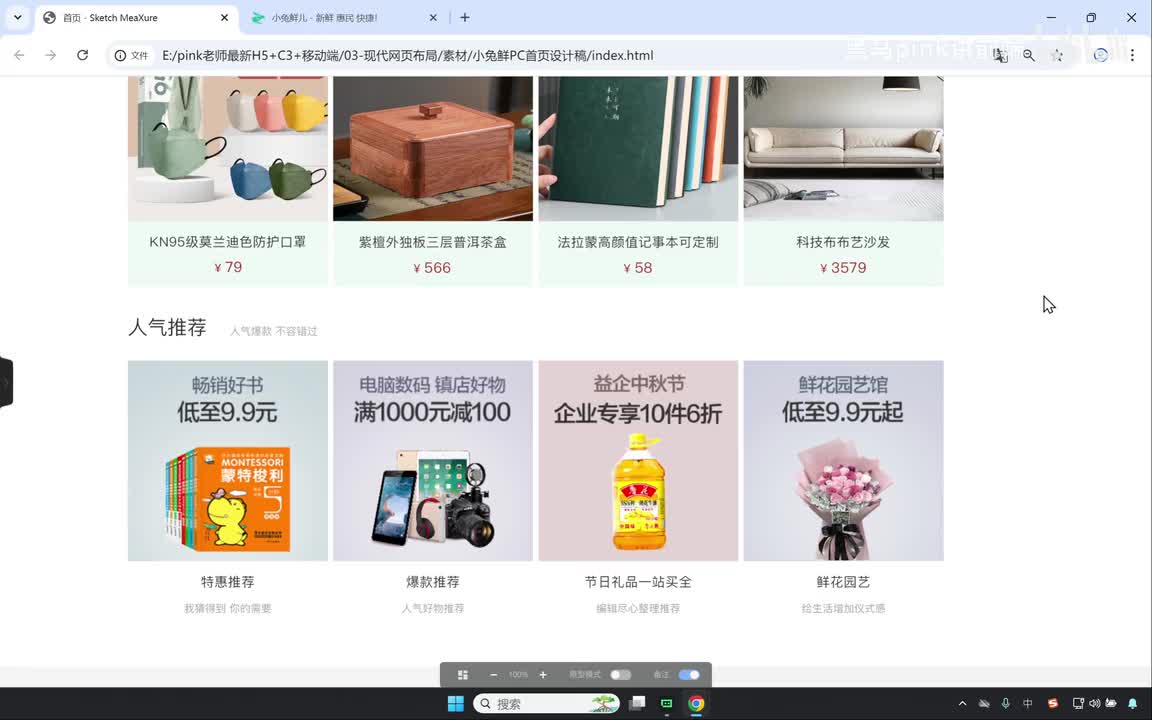Open the zoom indicator in address bar
Viewport: 1152px width, 720px height.
pyautogui.click(x=1029, y=55)
